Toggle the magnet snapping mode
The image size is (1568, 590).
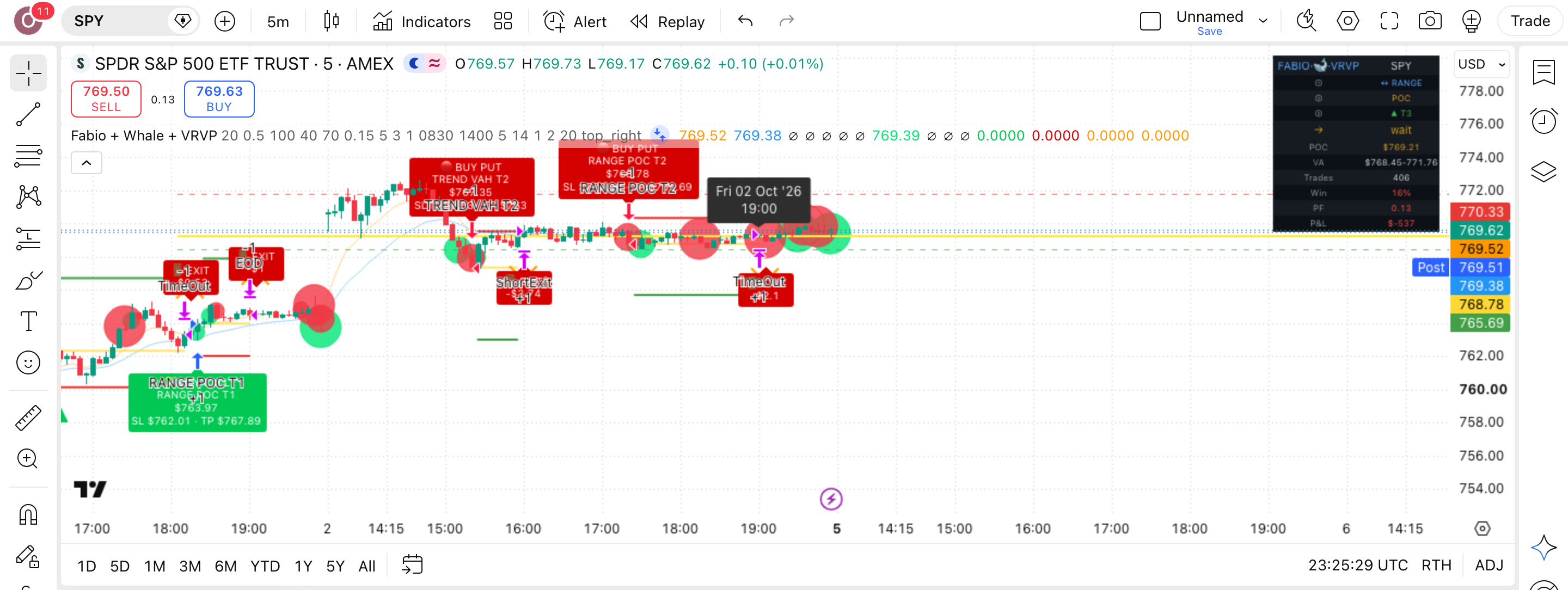[28, 514]
